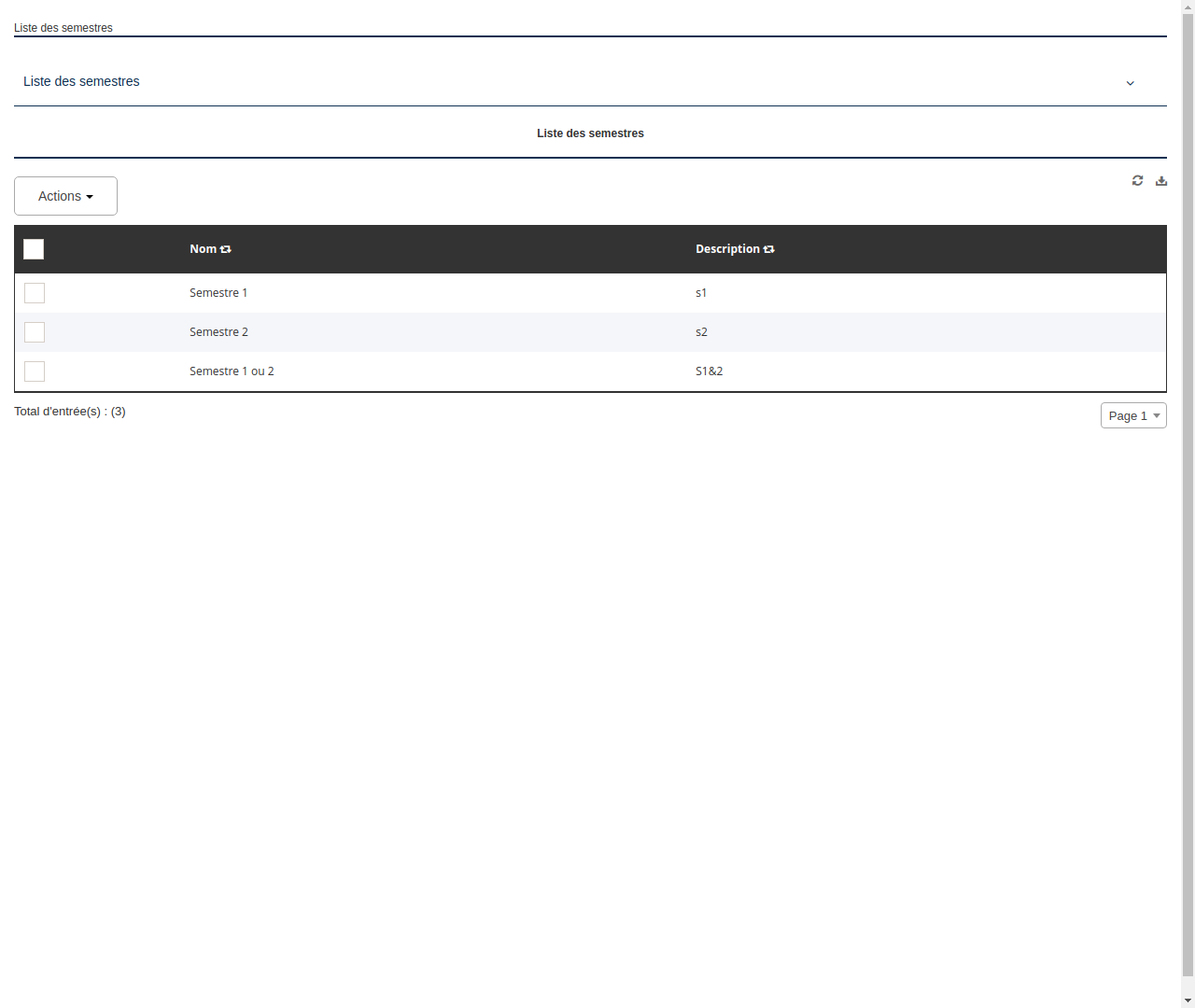Open the Semestre 2 entry
Screen dimensions: 1195x1008
point(218,332)
